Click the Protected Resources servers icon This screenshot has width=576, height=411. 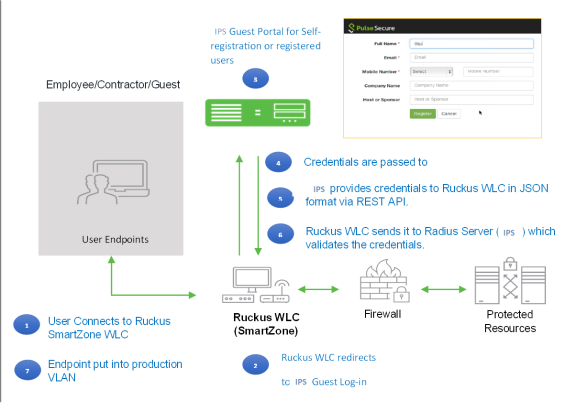click(510, 281)
